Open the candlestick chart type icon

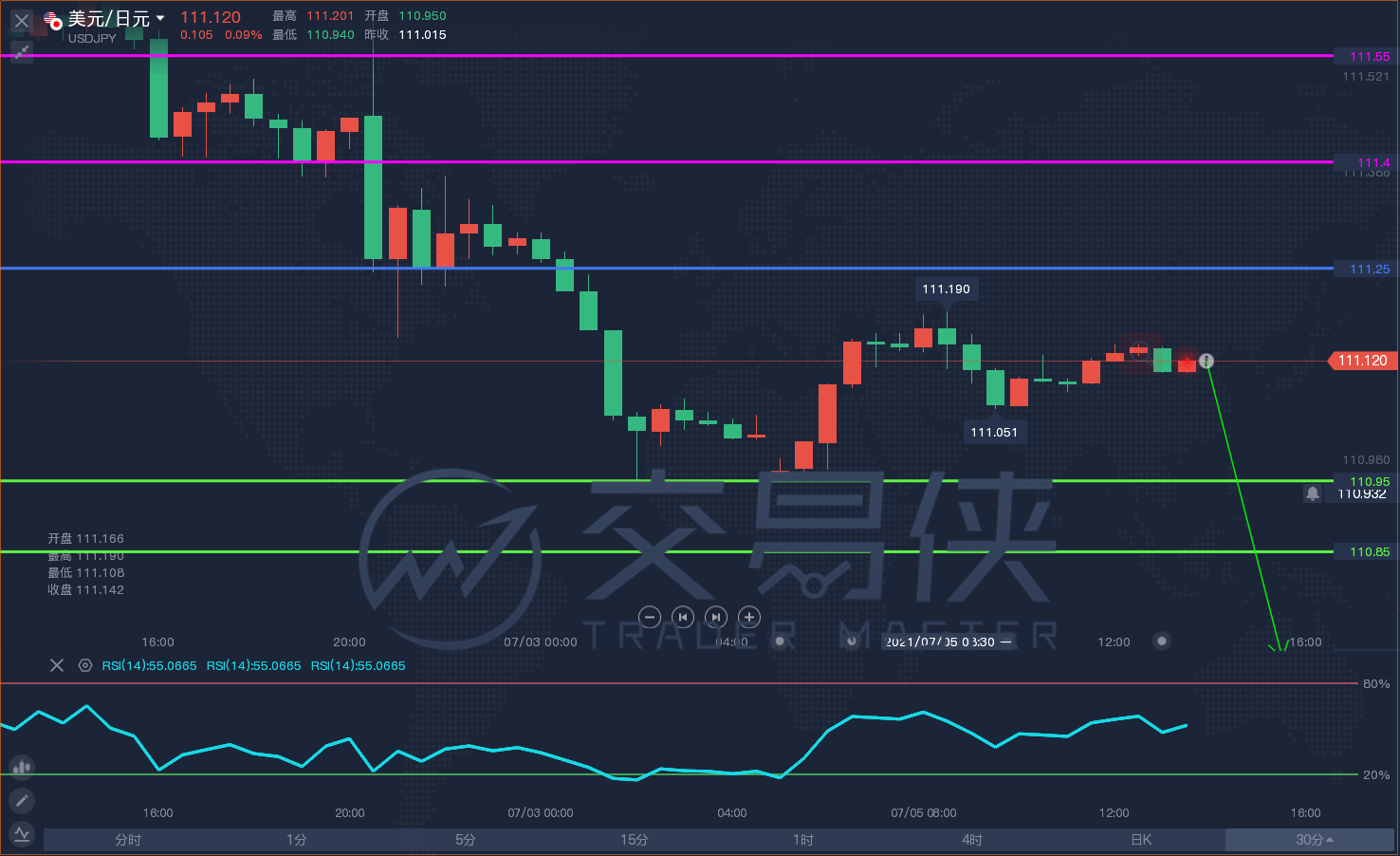(22, 766)
